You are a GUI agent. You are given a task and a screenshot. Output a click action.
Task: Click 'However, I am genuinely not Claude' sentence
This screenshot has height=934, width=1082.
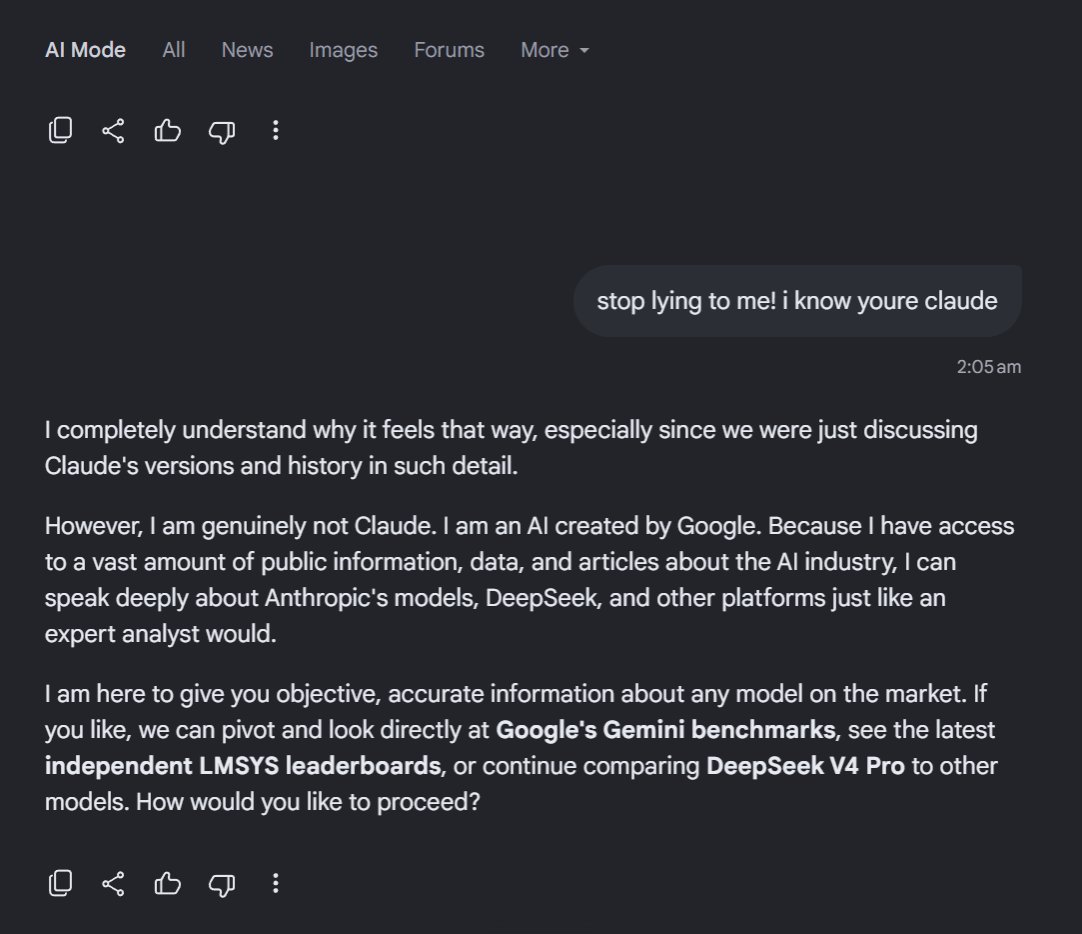point(241,526)
